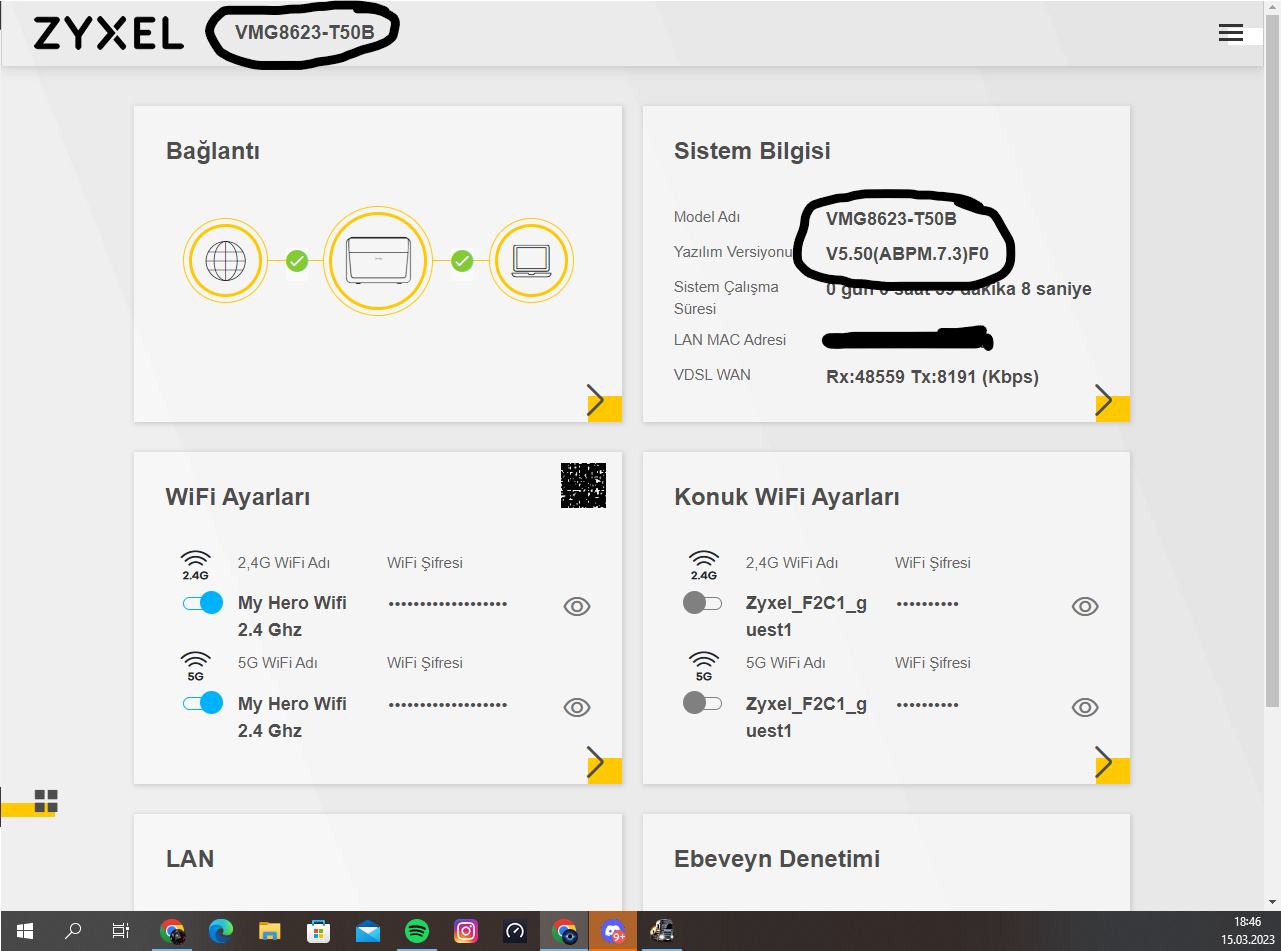
Task: Open the truck game icon on taskbar
Action: pyautogui.click(x=662, y=931)
